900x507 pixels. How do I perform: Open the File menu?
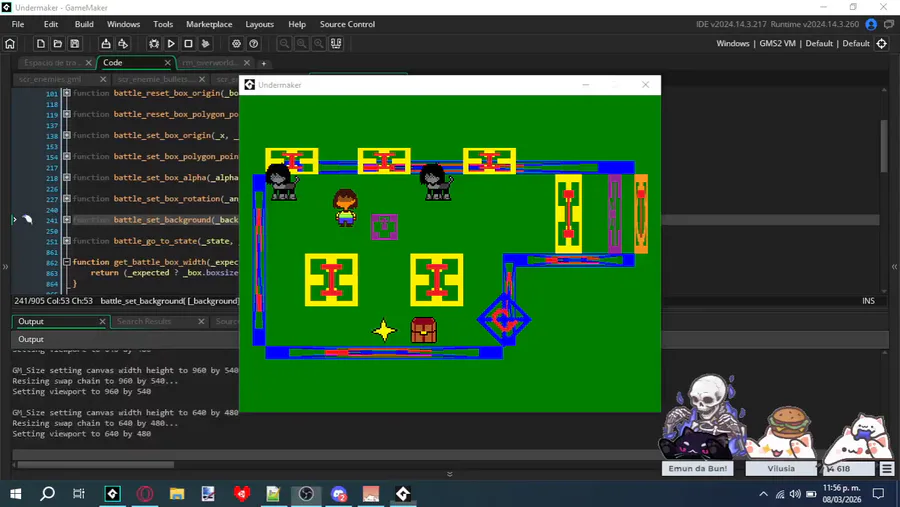18,24
